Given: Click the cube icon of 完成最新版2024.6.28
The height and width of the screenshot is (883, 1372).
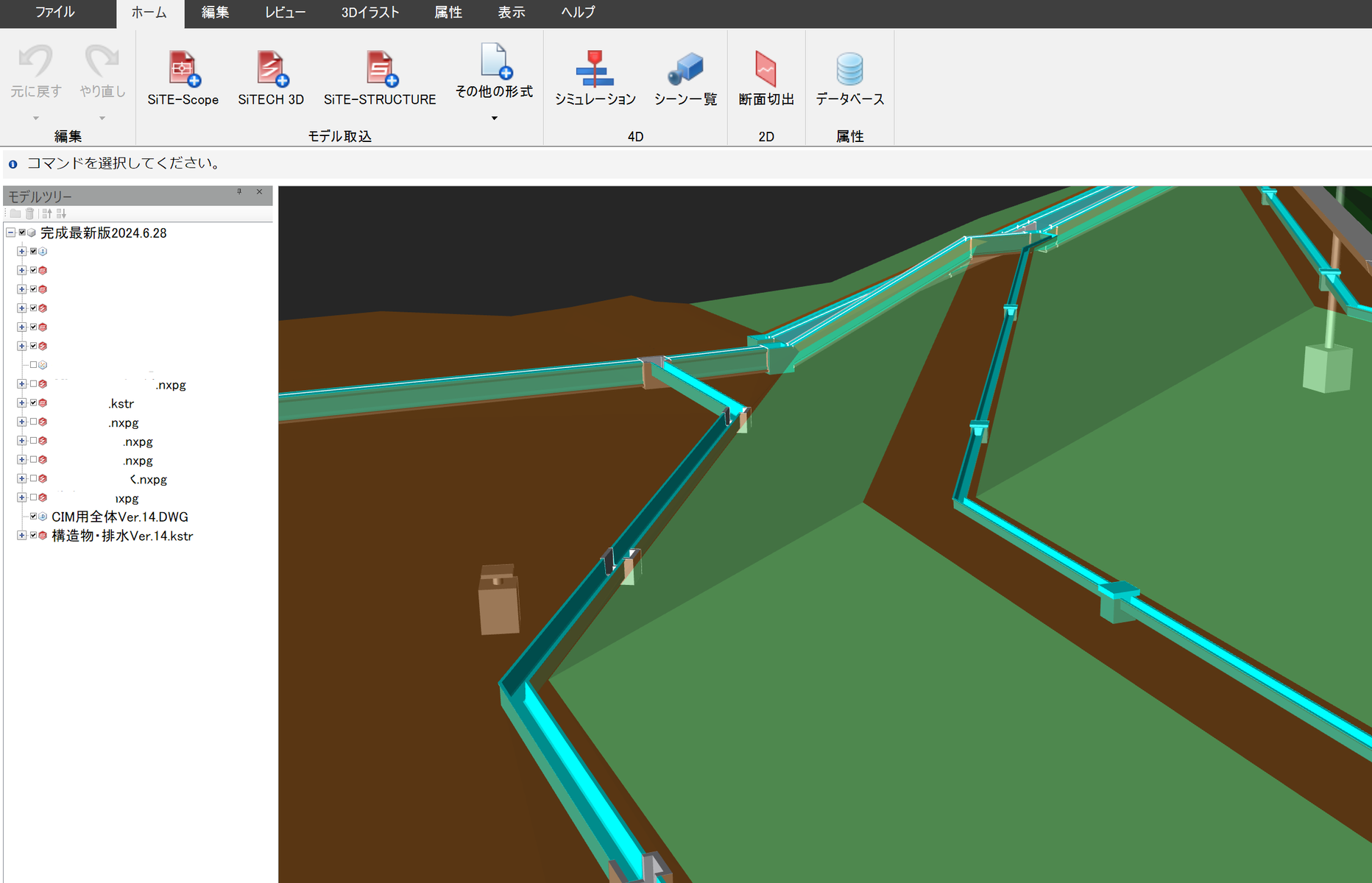Looking at the screenshot, I should 32,233.
